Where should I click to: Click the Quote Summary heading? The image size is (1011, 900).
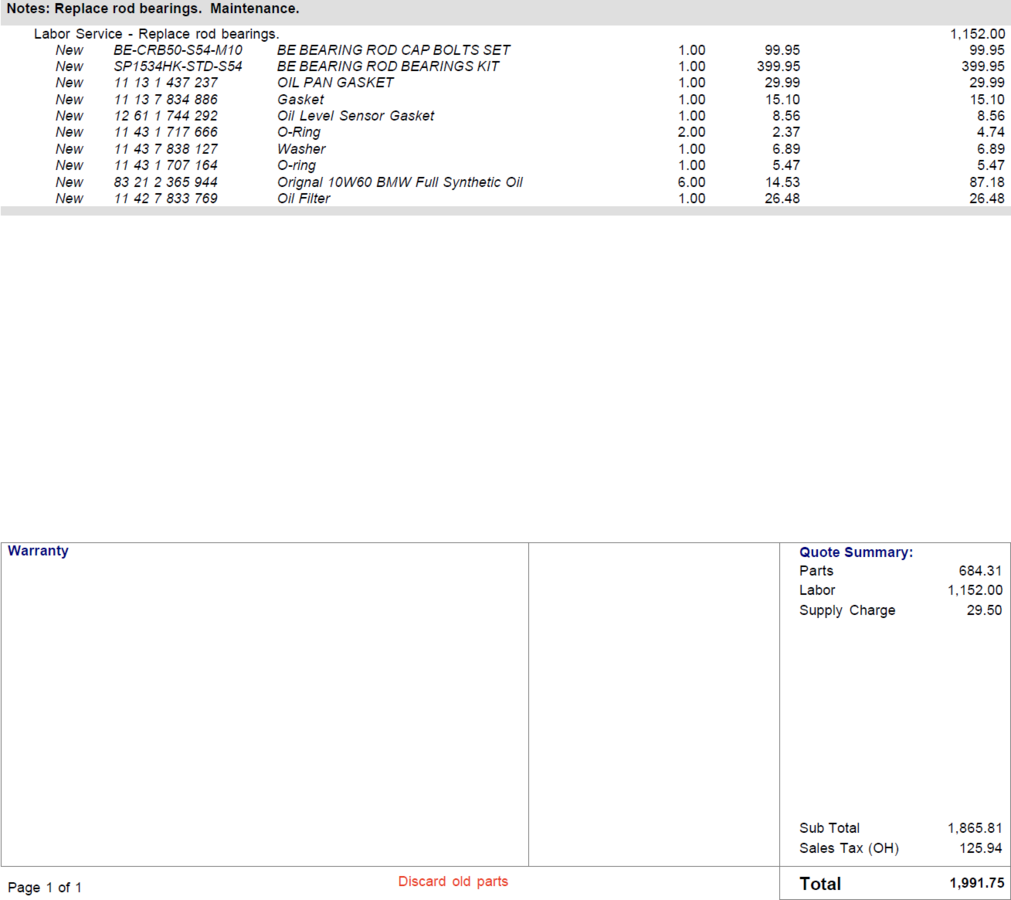855,552
